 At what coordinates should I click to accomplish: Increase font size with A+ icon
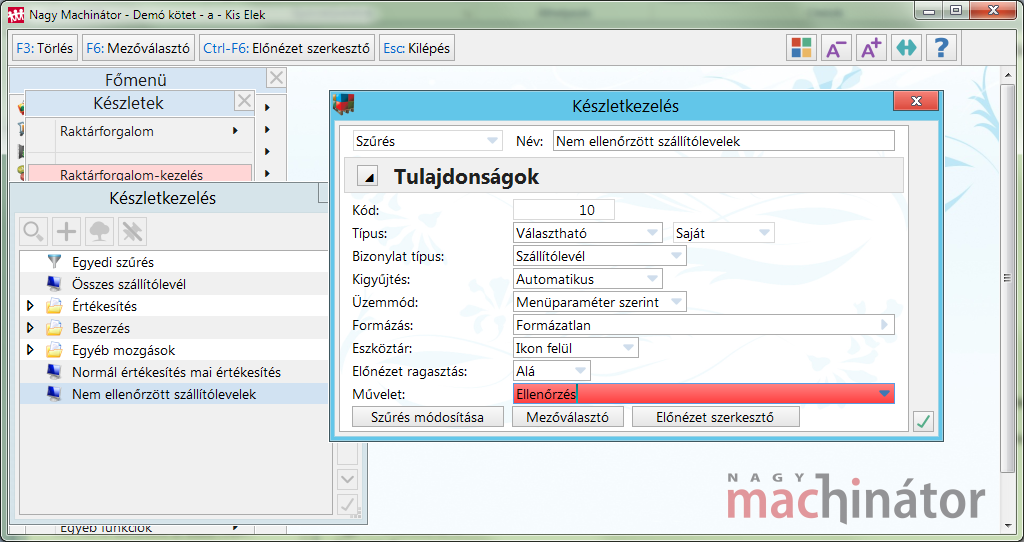coord(871,48)
